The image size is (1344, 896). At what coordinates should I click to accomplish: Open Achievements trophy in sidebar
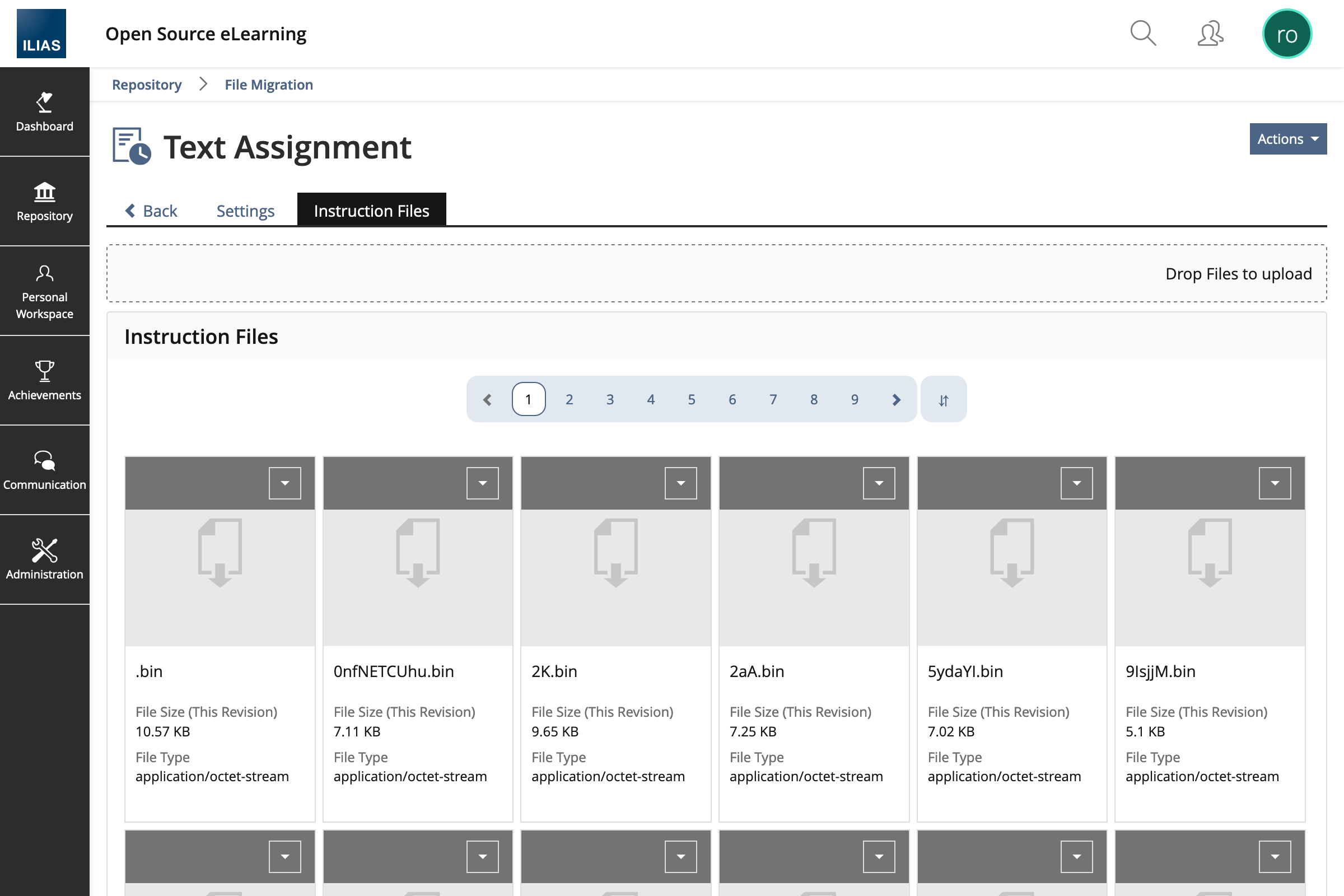click(x=45, y=380)
